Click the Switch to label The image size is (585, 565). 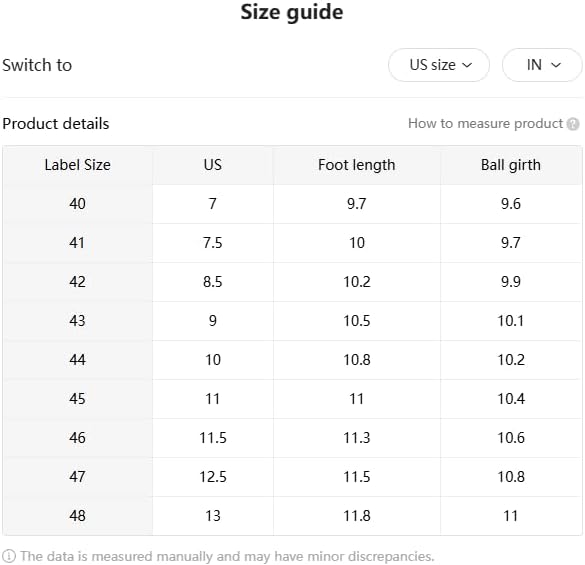[x=37, y=65]
